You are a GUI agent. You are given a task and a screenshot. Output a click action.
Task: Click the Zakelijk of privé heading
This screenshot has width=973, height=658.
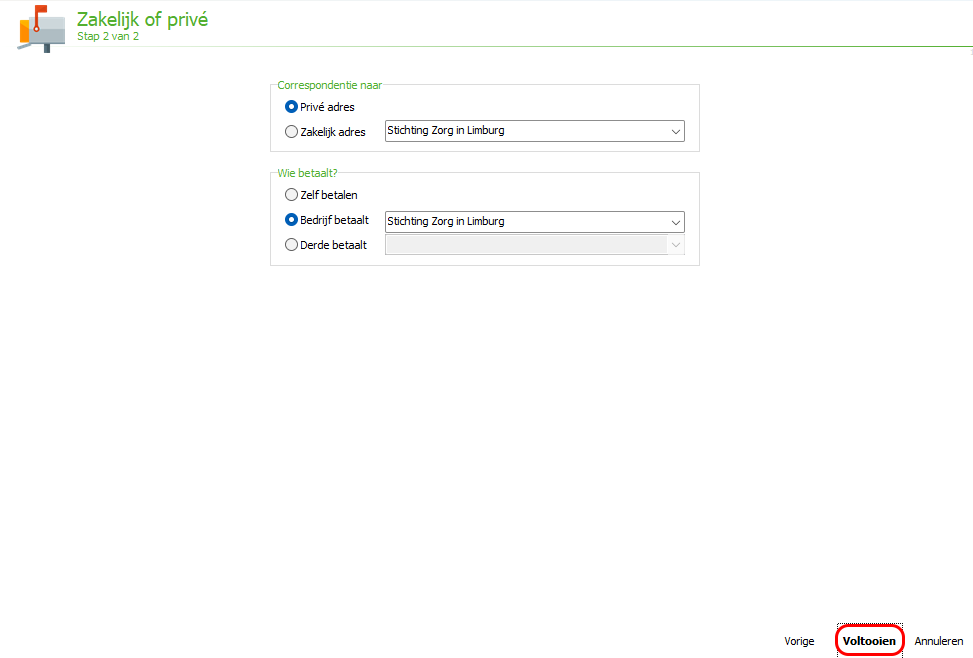tap(143, 19)
